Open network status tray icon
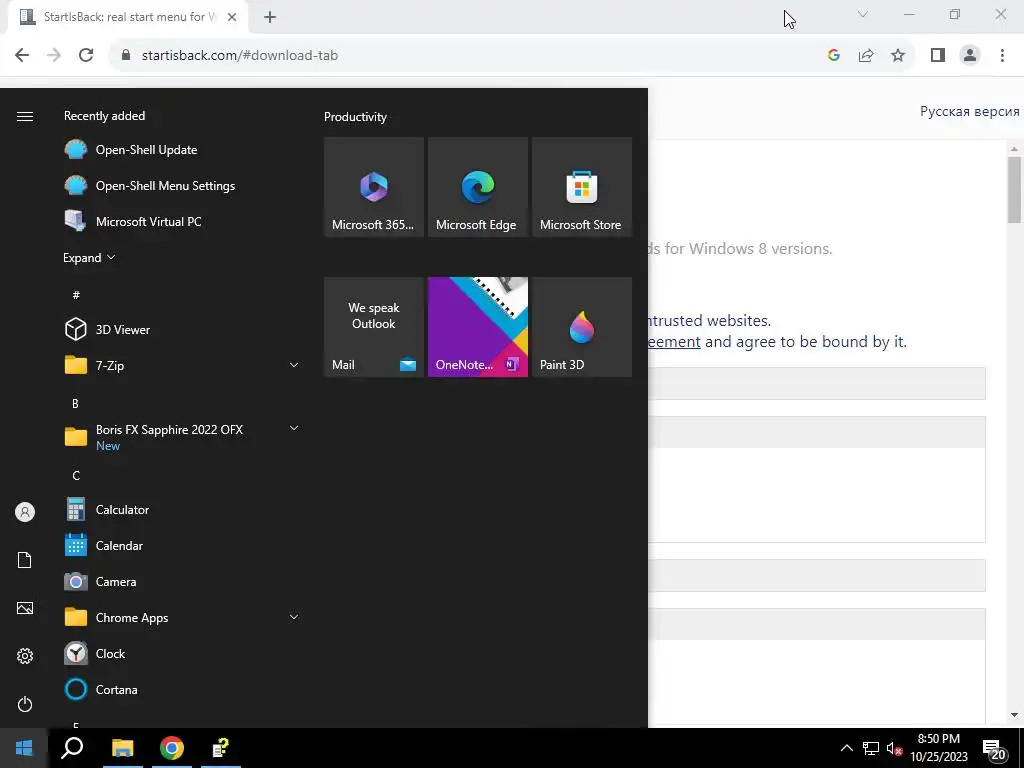This screenshot has height=768, width=1024. (x=871, y=748)
